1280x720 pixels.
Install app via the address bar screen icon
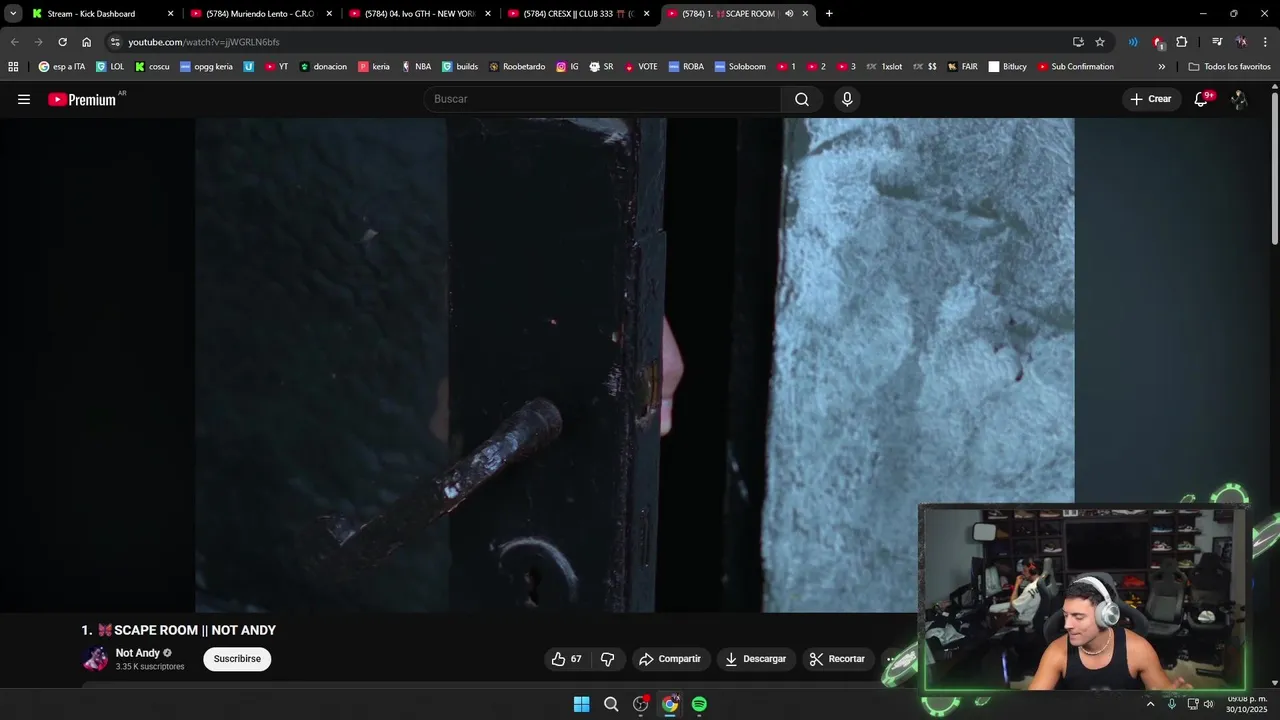coord(1078,42)
